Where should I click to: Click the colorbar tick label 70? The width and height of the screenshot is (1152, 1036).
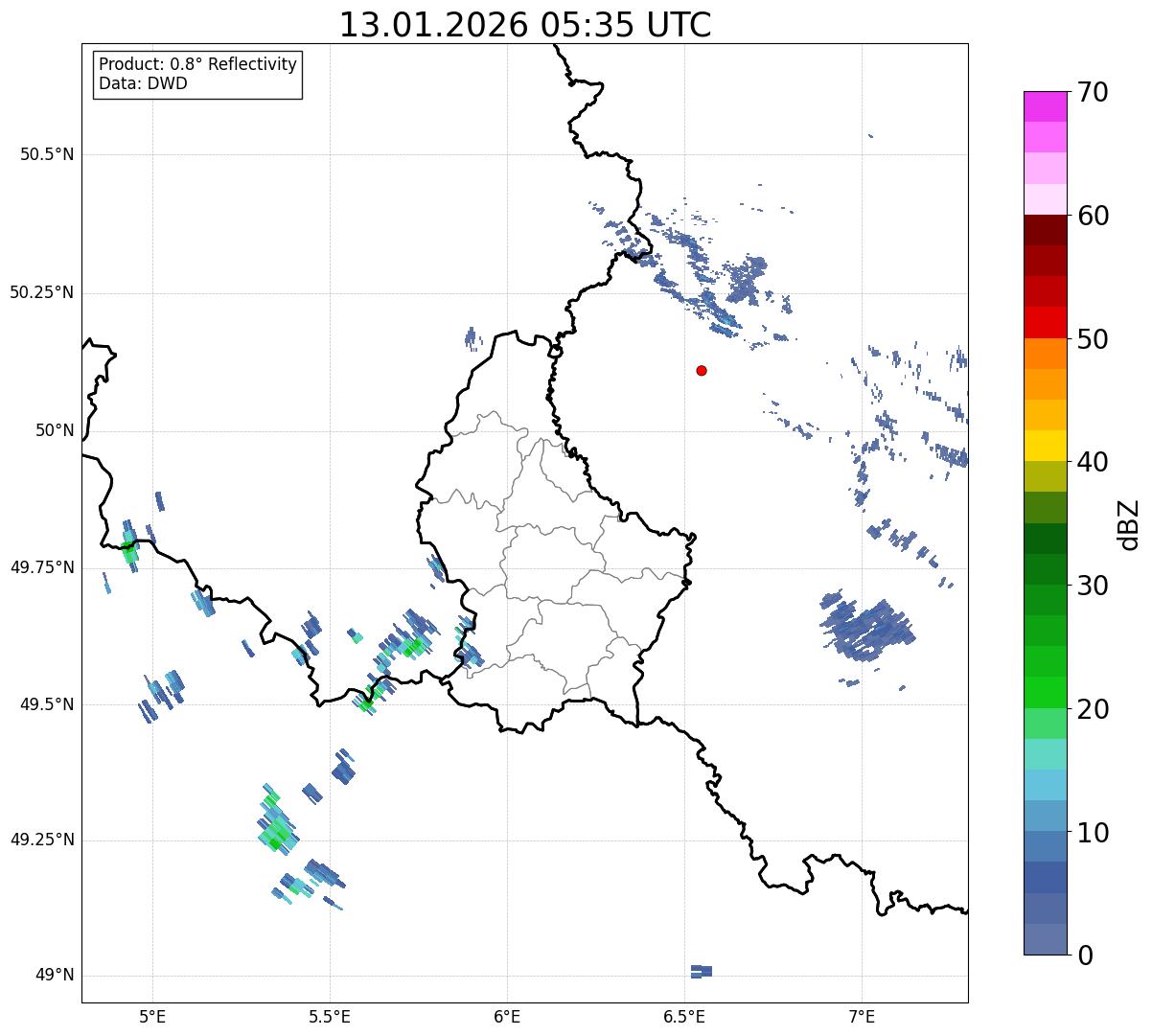pos(1093,92)
